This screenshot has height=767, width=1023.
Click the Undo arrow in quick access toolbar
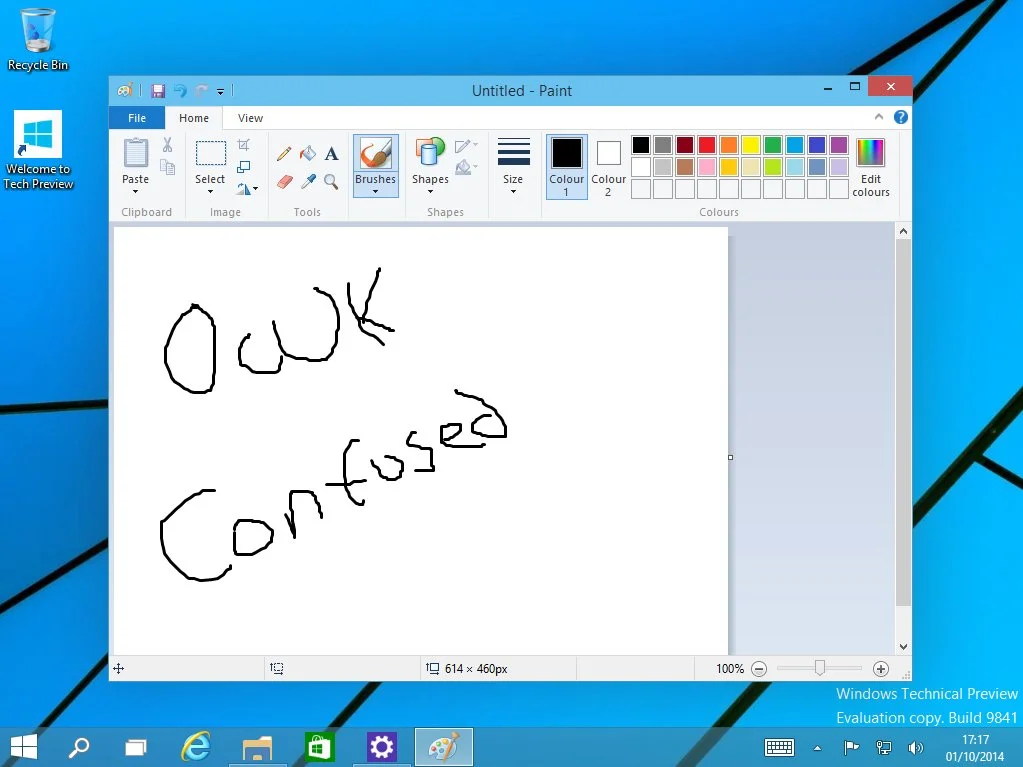tap(180, 91)
